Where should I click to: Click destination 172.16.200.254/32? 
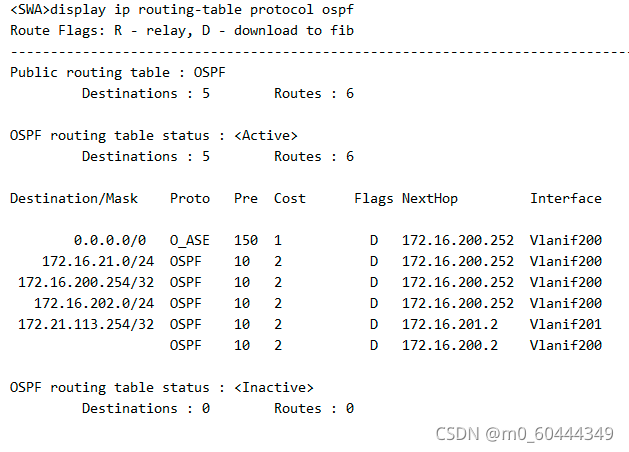(x=86, y=282)
